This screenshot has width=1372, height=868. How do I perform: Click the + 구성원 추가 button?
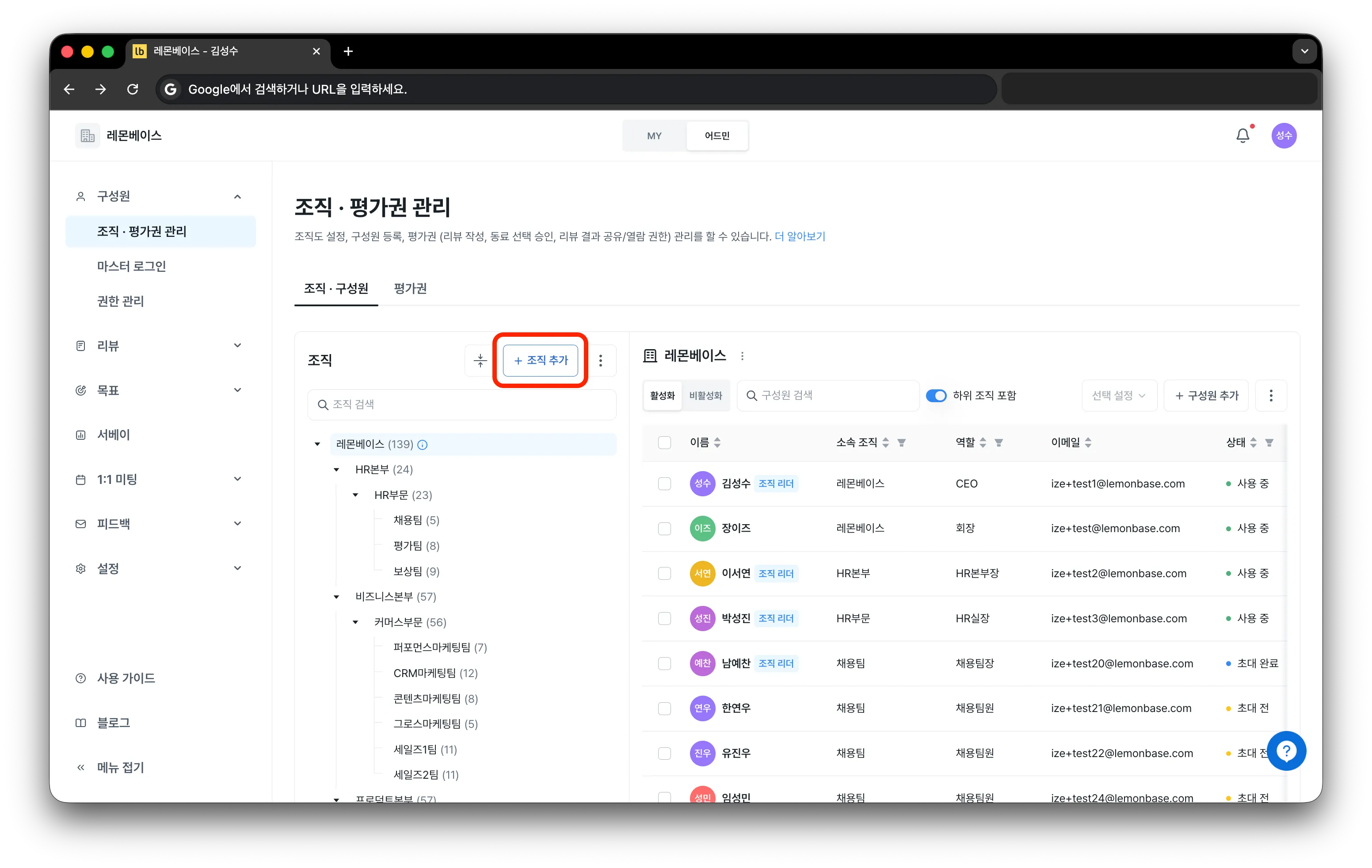tap(1206, 396)
